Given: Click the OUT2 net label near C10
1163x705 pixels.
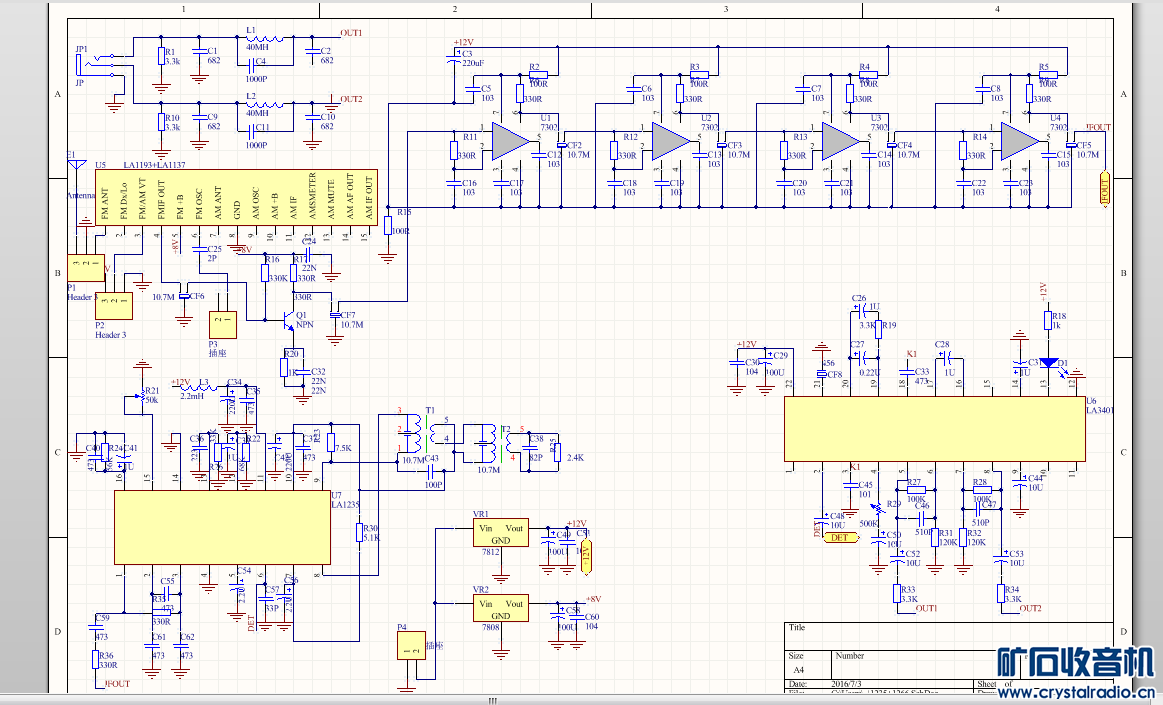Looking at the screenshot, I should [351, 99].
